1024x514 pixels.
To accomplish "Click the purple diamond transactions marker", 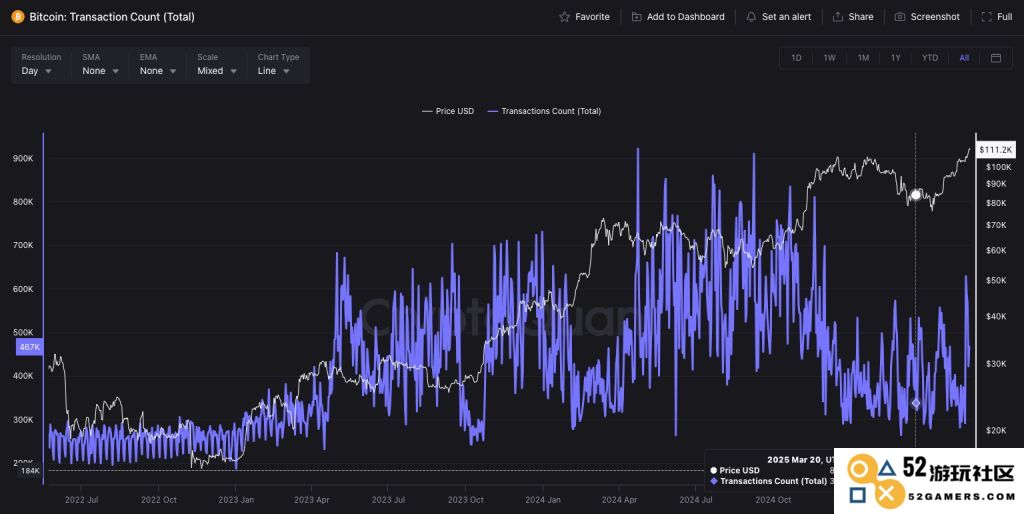I will point(916,404).
